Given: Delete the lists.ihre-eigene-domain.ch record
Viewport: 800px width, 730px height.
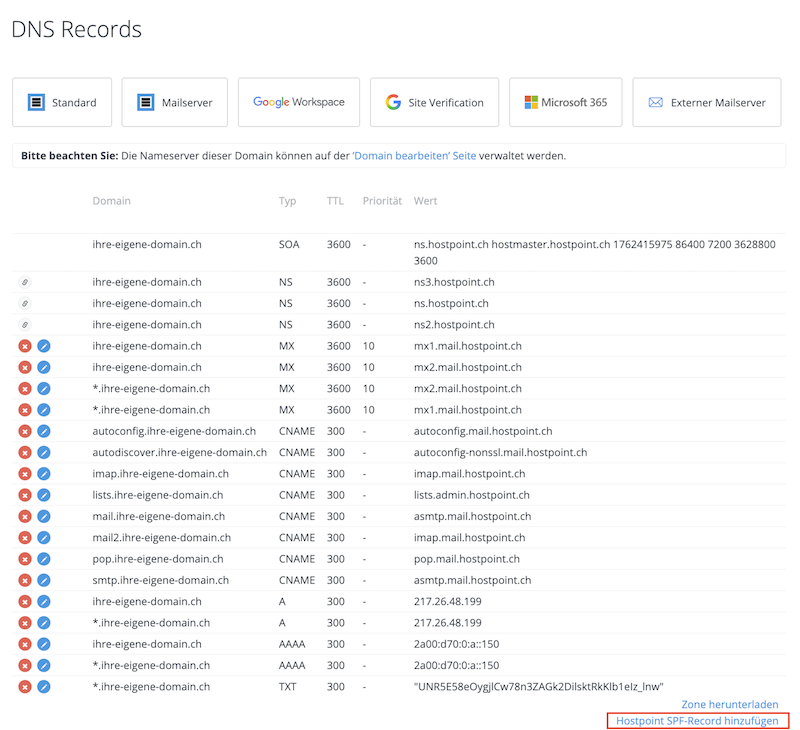Looking at the screenshot, I should click(x=25, y=495).
